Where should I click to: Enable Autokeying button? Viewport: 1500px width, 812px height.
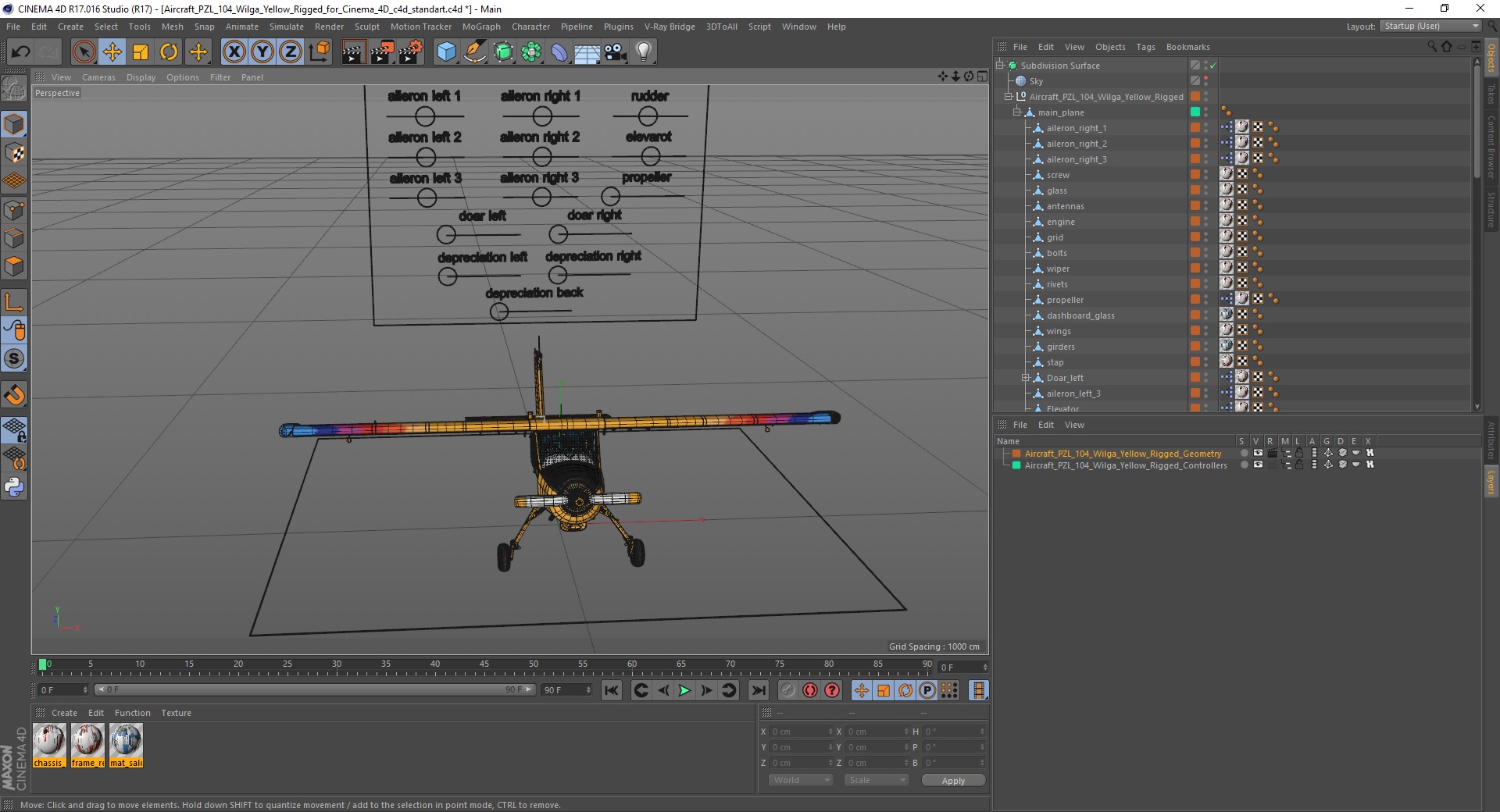point(810,690)
